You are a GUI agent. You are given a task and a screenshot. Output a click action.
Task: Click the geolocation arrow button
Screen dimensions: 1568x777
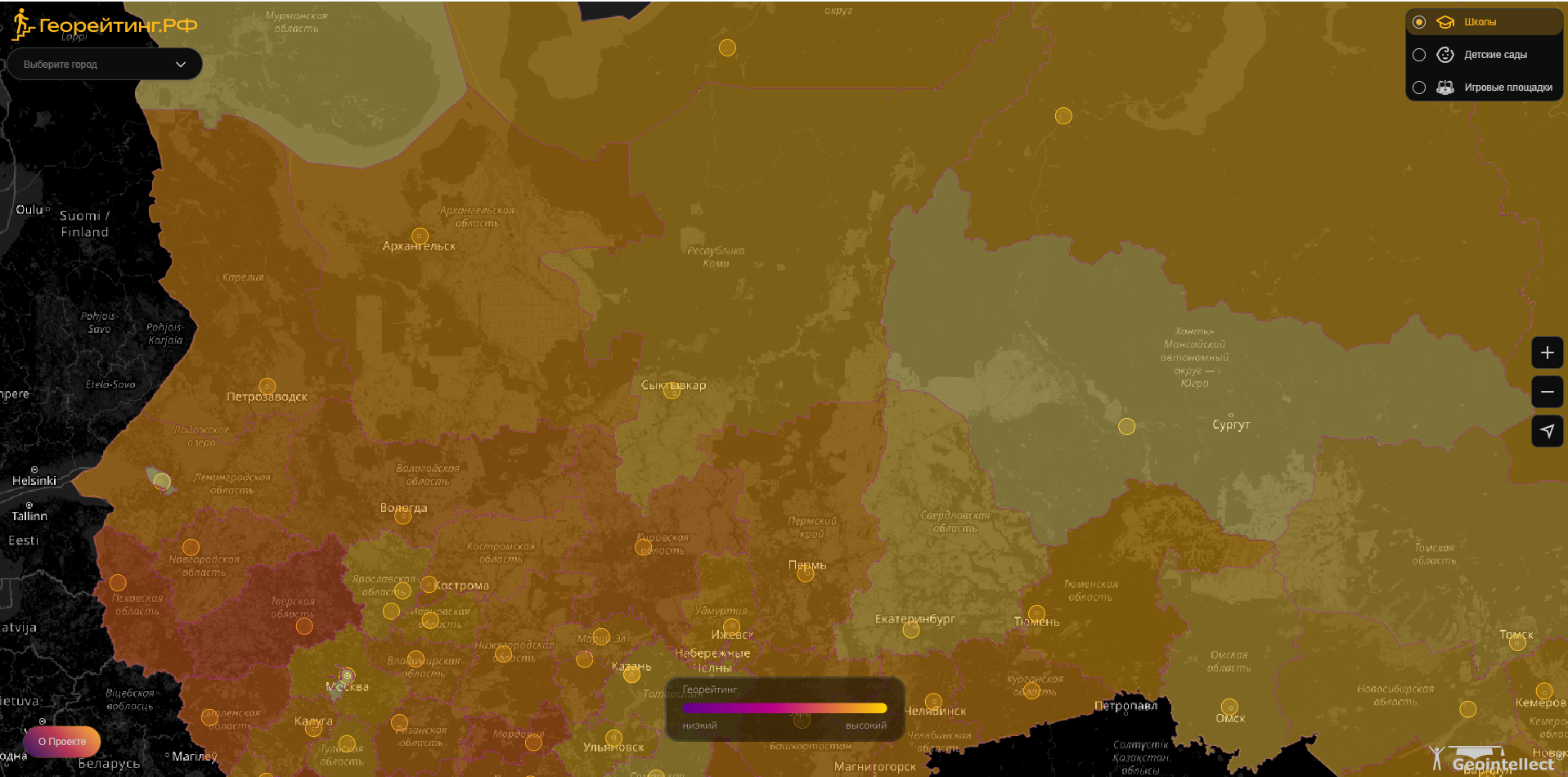point(1547,431)
